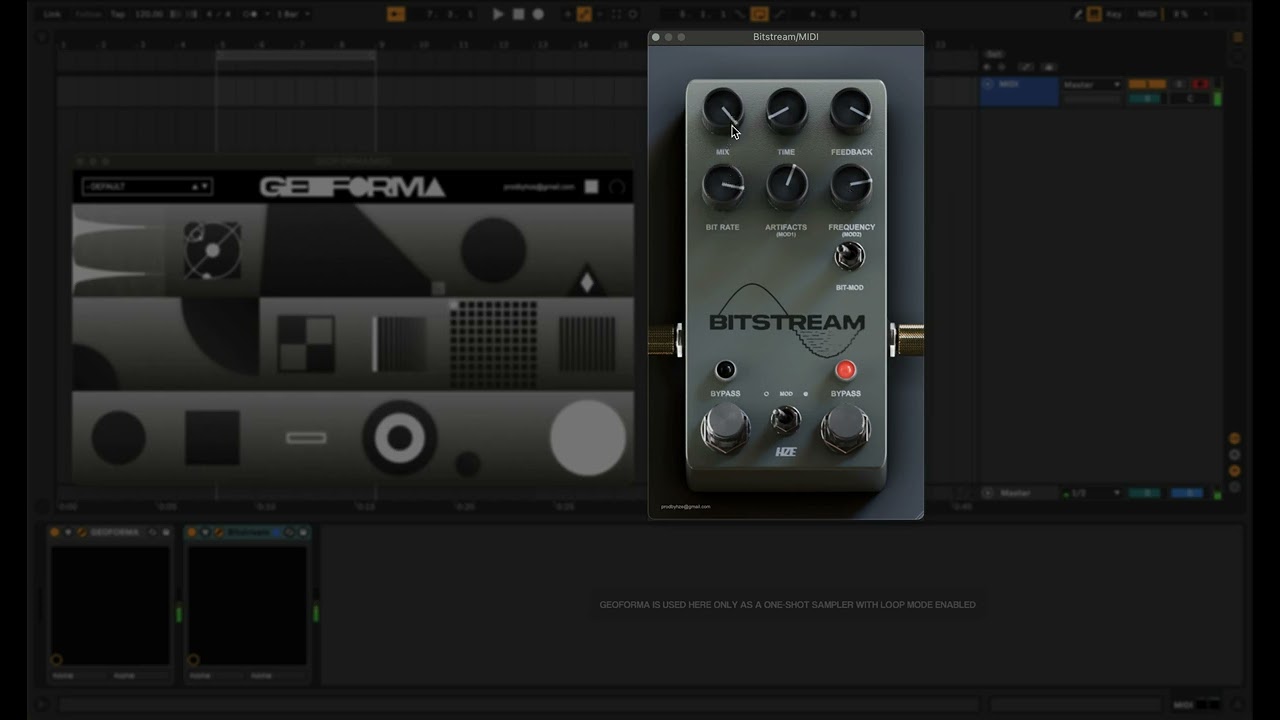Collapse the Bitstream device triangle

[205, 532]
